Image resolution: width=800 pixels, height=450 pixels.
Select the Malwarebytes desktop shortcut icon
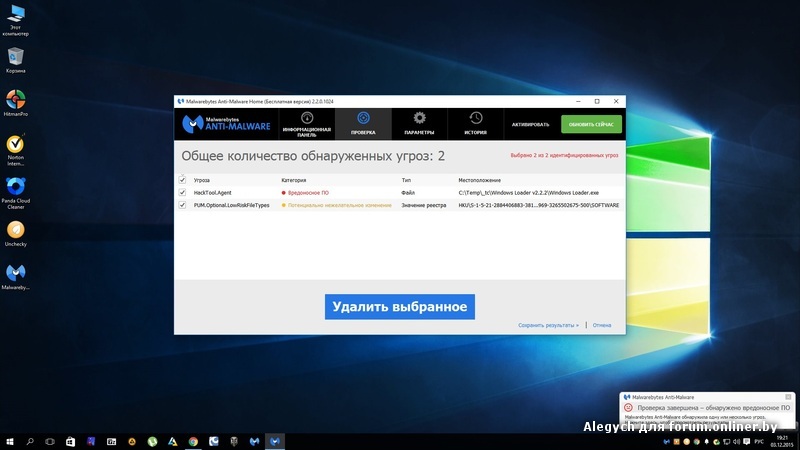click(15, 277)
